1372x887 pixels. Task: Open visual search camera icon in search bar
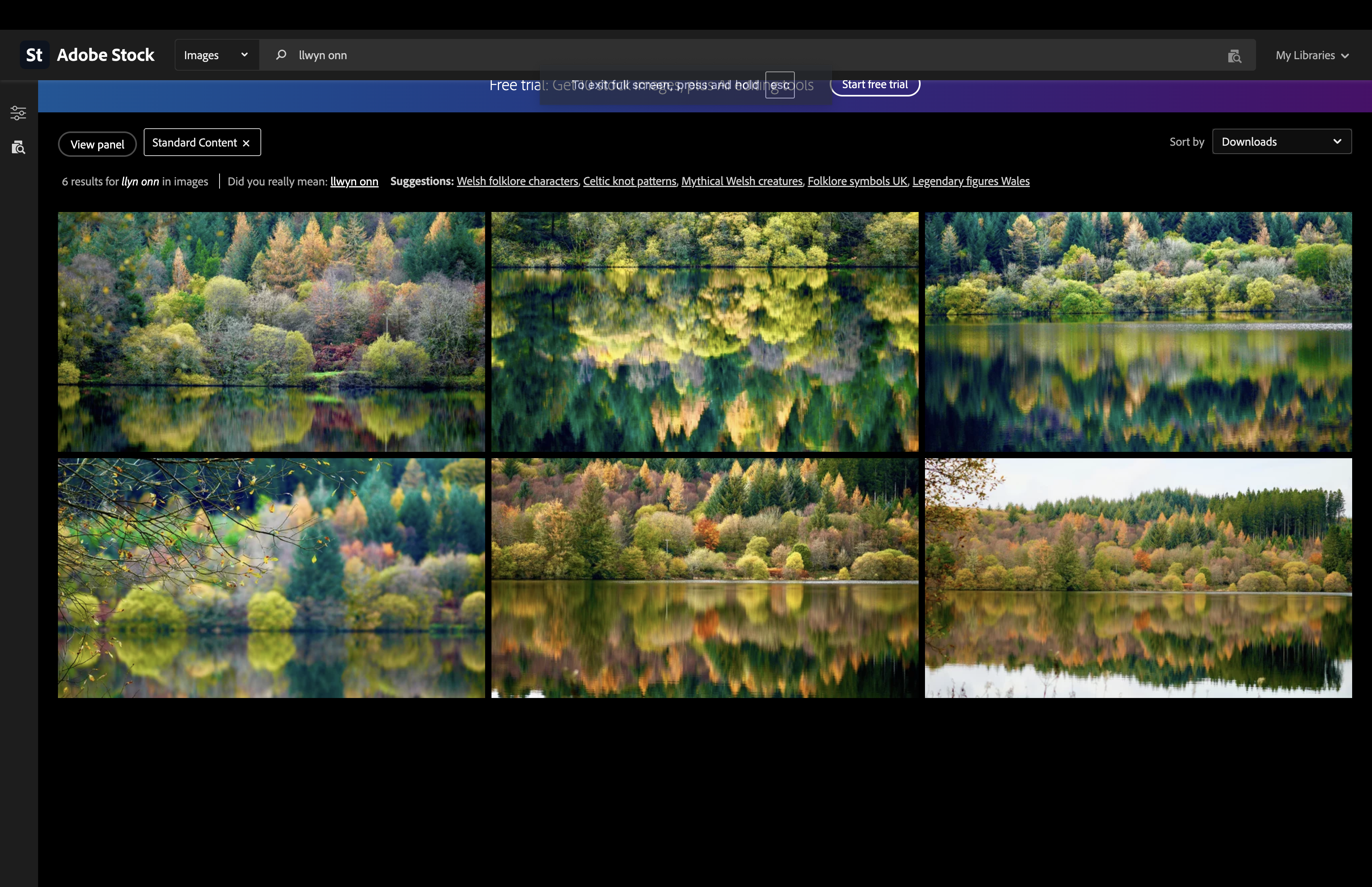point(1234,56)
